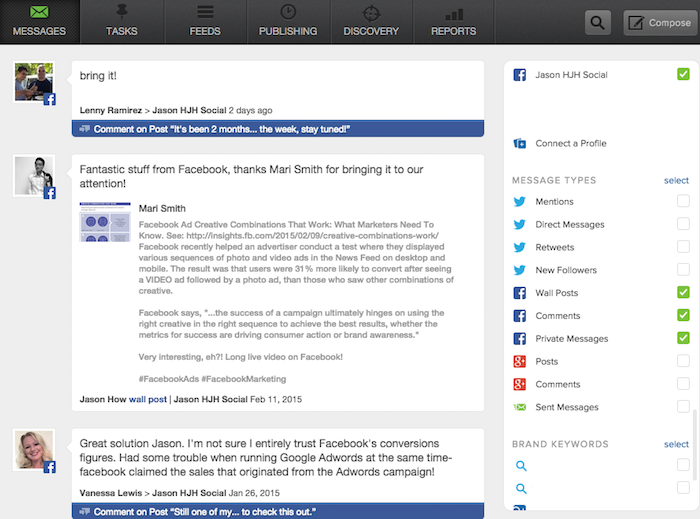The image size is (700, 519).
Task: Uncheck the Wall Posts checkbox
Action: click(x=683, y=292)
